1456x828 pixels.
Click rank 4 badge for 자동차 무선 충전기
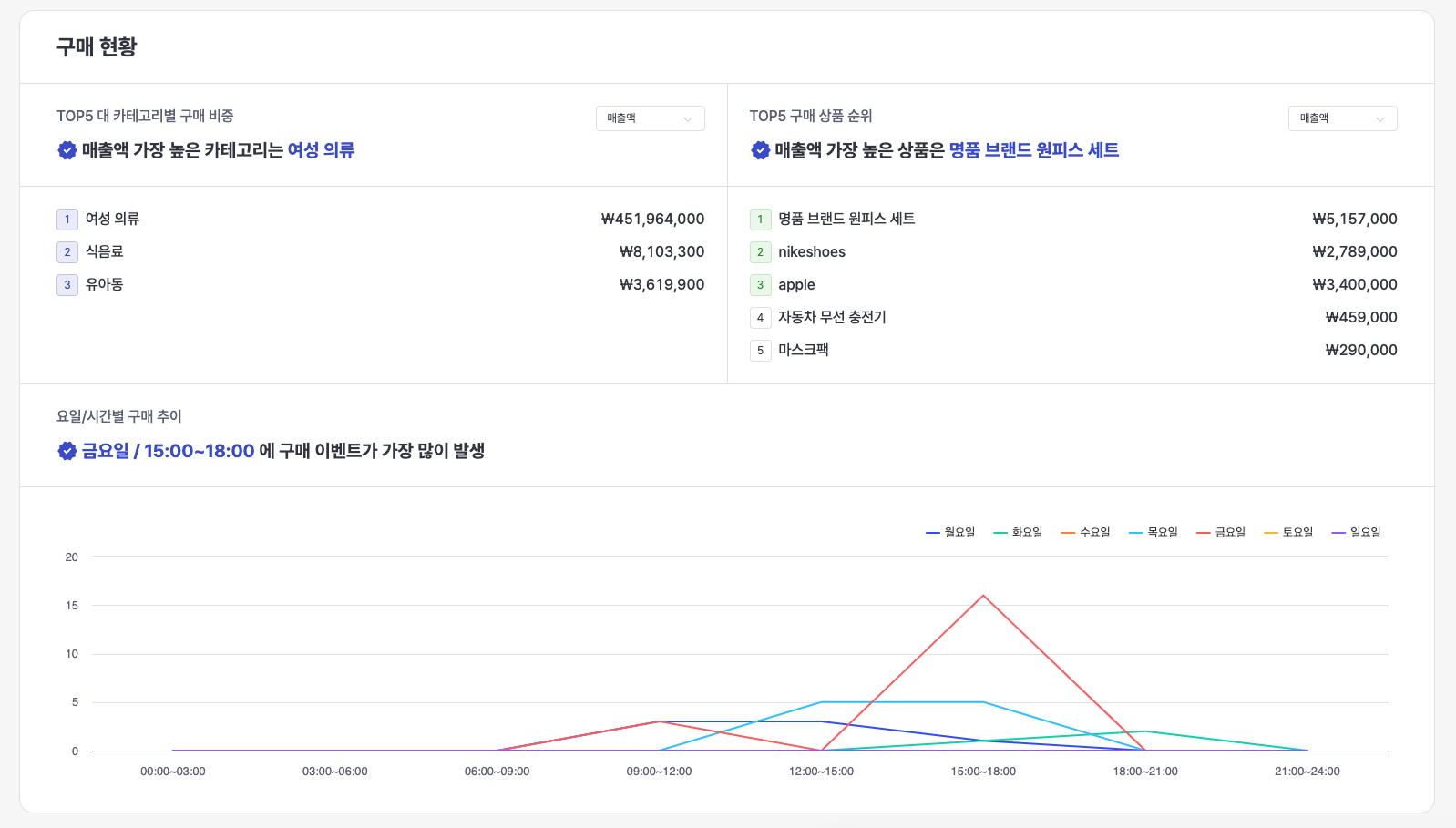[760, 318]
